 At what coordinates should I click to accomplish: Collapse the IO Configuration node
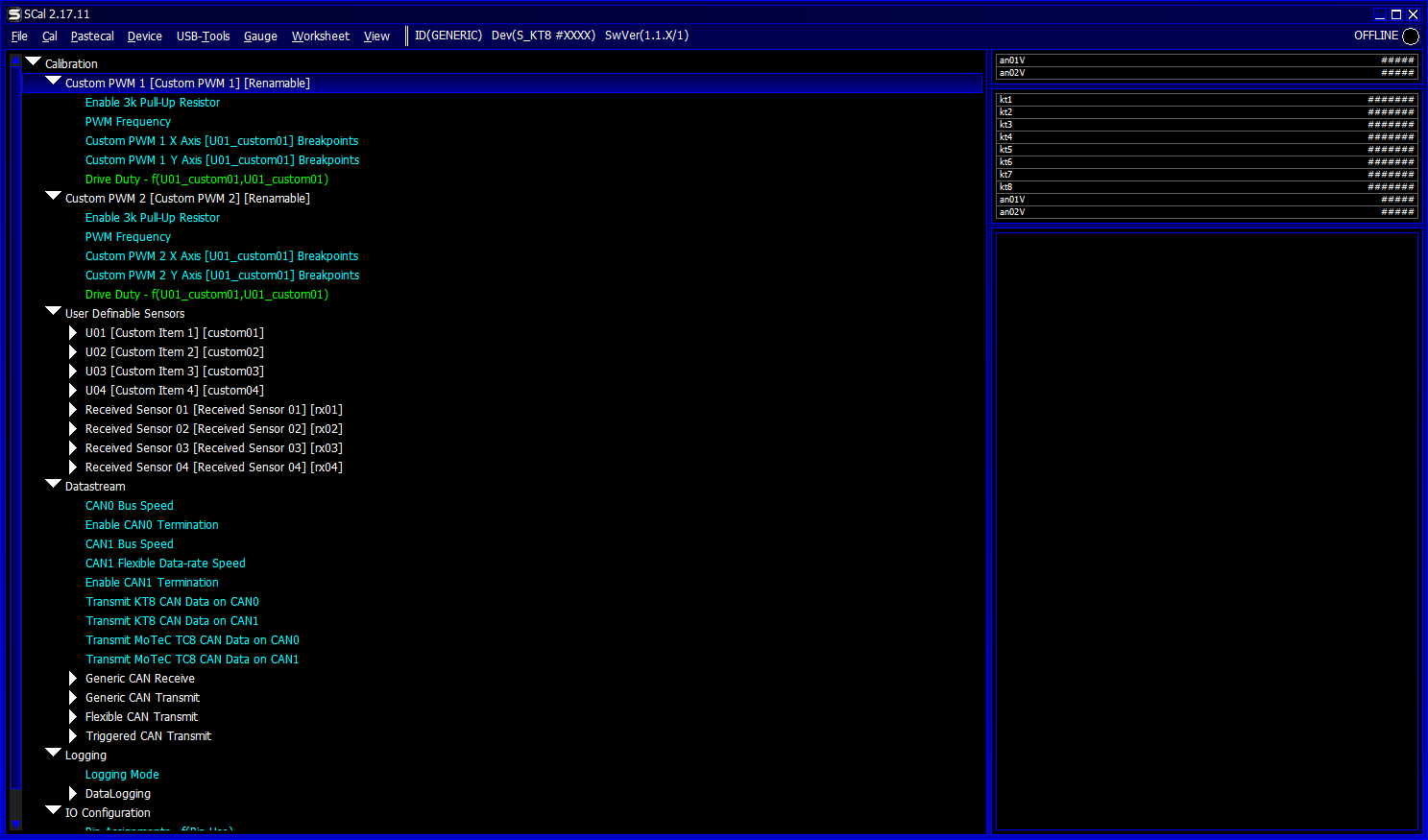54,810
